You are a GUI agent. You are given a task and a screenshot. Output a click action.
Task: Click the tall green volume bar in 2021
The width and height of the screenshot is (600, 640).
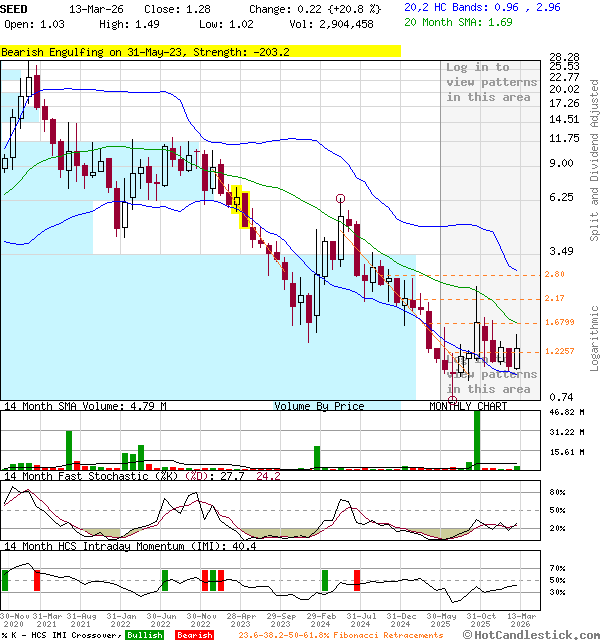(69, 449)
